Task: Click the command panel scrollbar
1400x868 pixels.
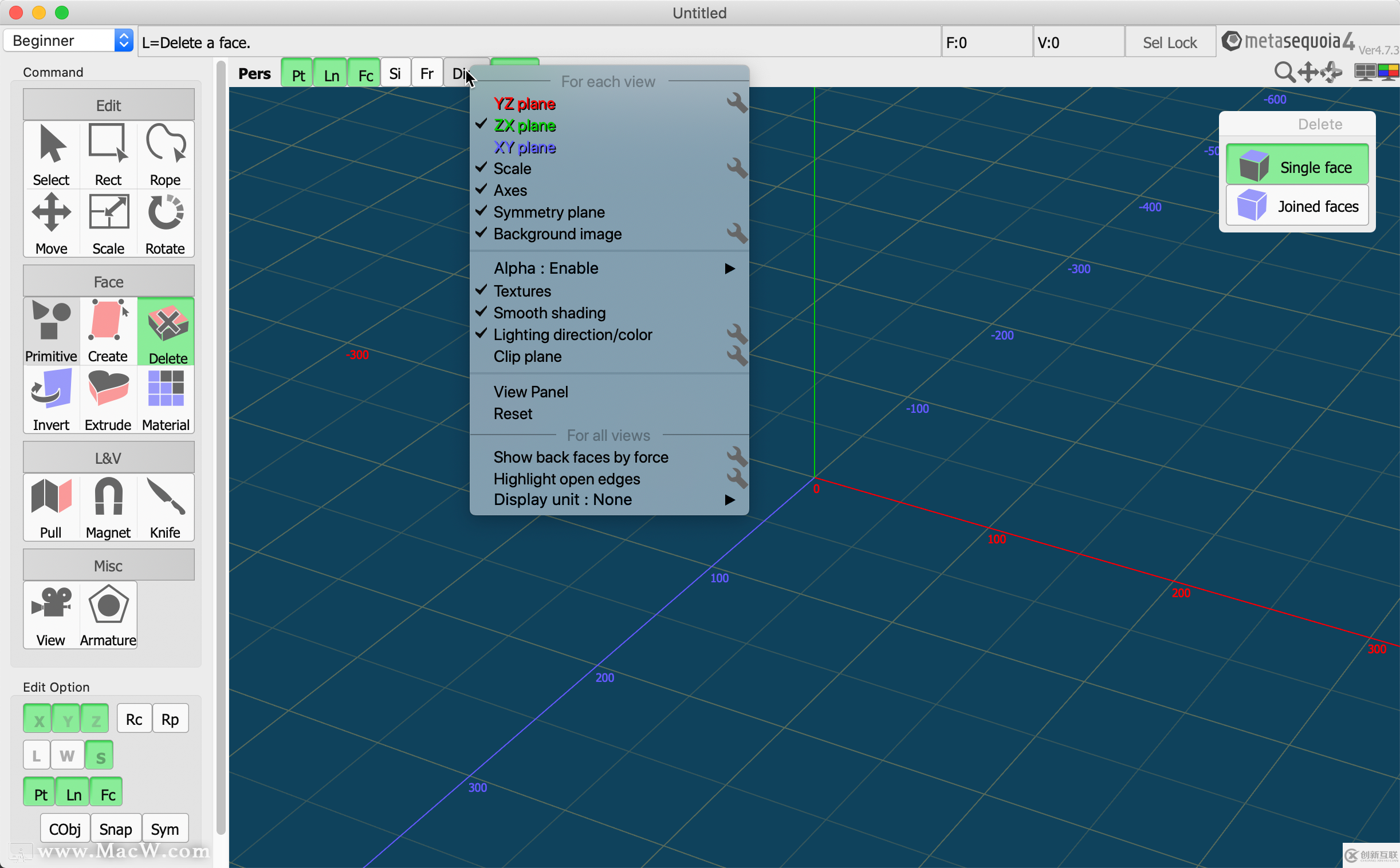Action: click(x=221, y=448)
